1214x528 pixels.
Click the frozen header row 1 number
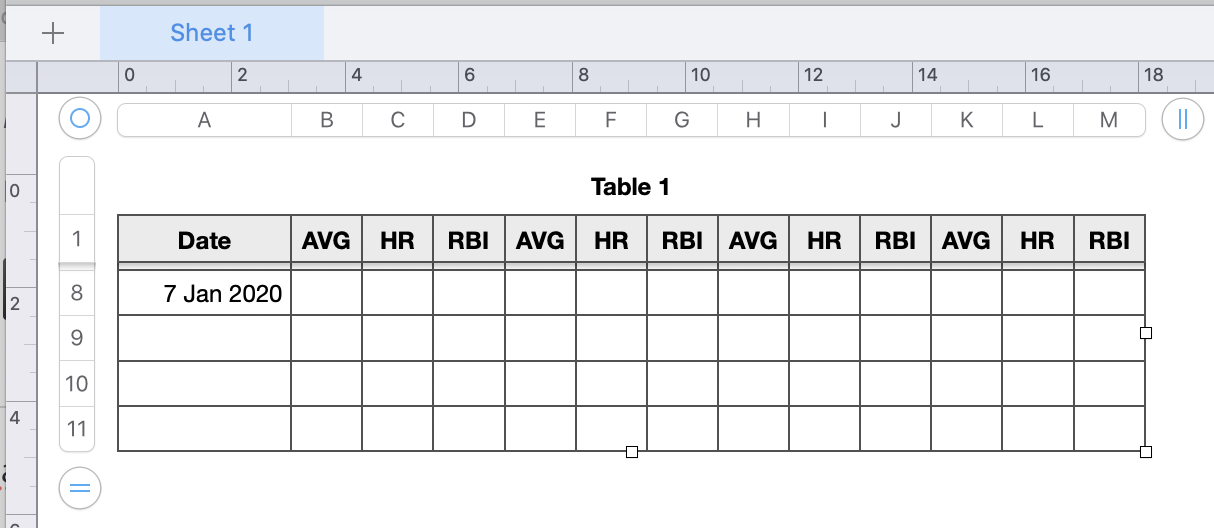(77, 239)
